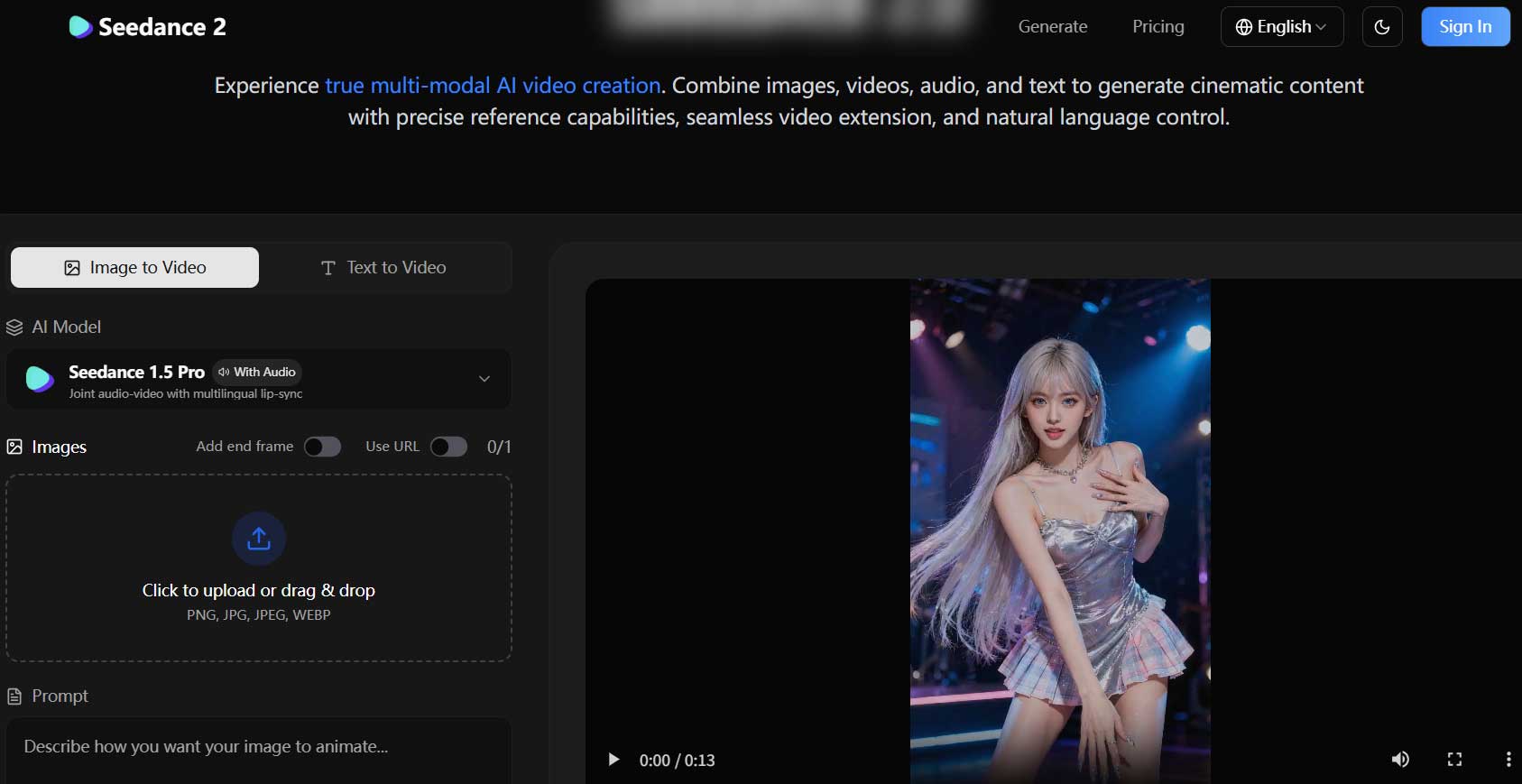Select the Image to Video tab
Screen dimensions: 1522x784
pos(135,268)
